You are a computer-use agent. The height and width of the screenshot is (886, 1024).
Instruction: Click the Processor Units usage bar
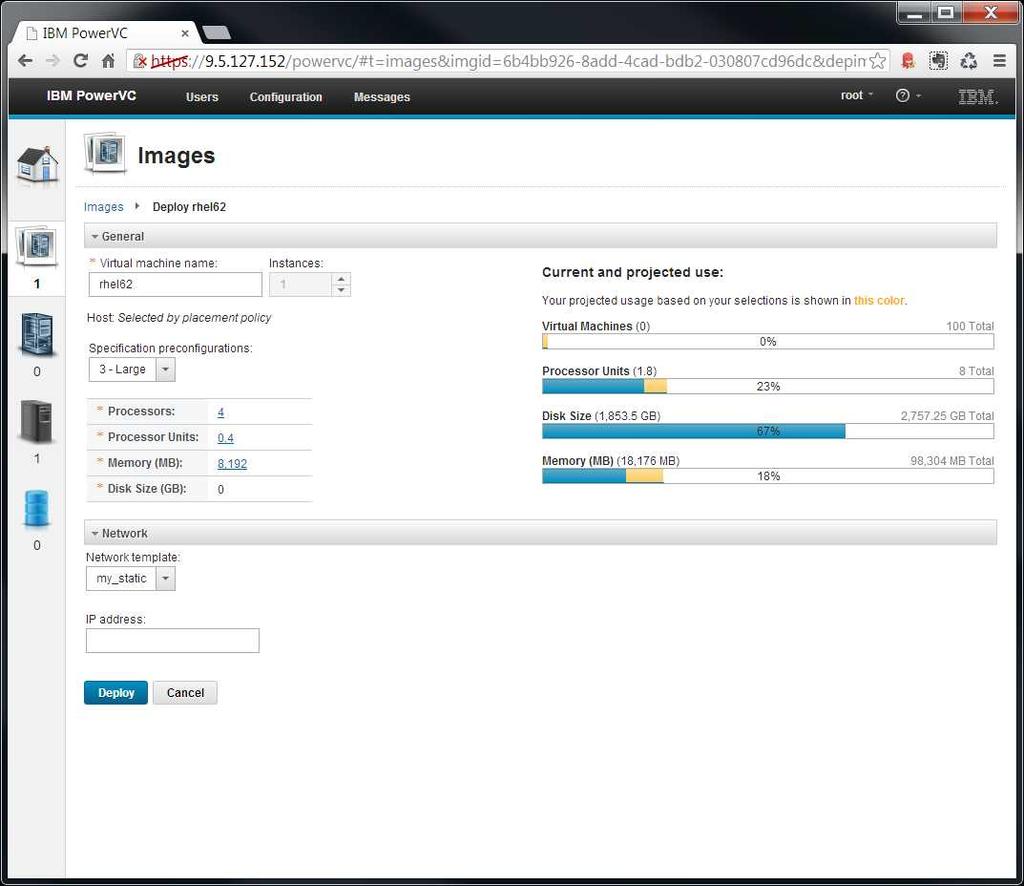pyautogui.click(x=768, y=387)
